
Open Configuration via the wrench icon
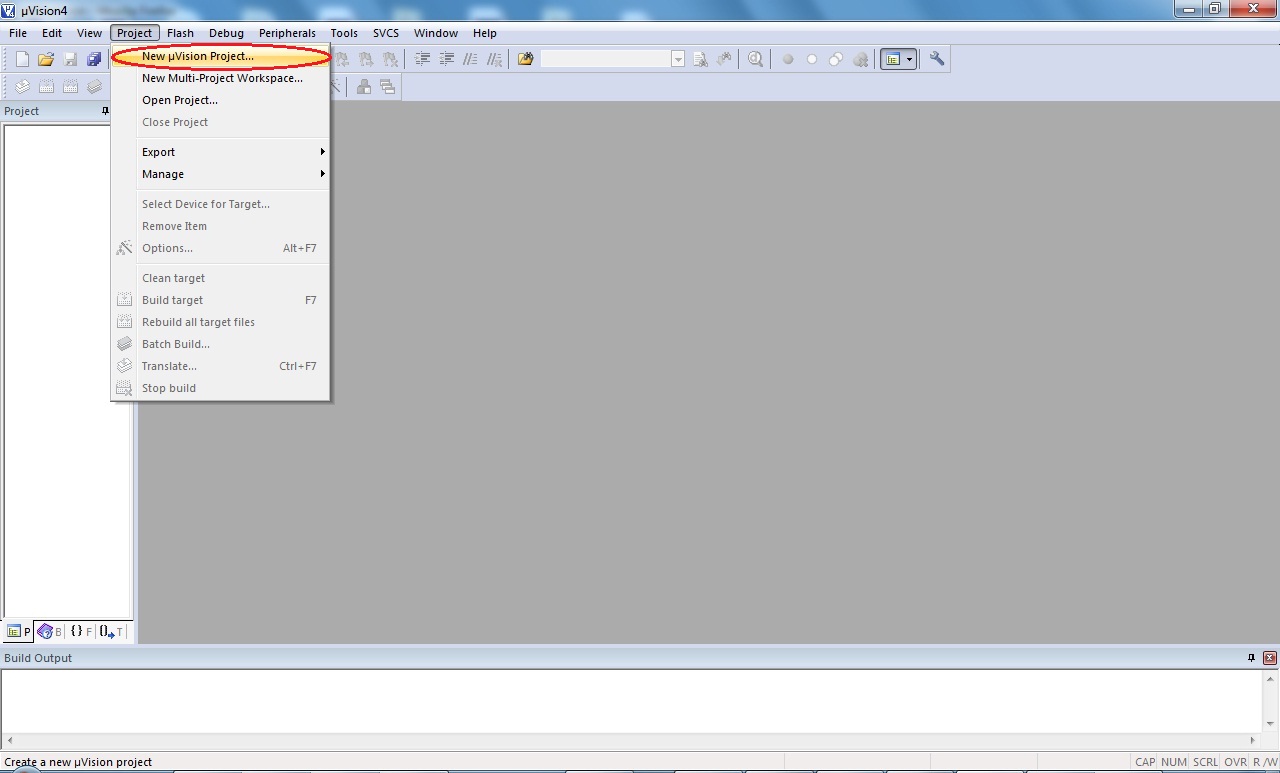(937, 59)
